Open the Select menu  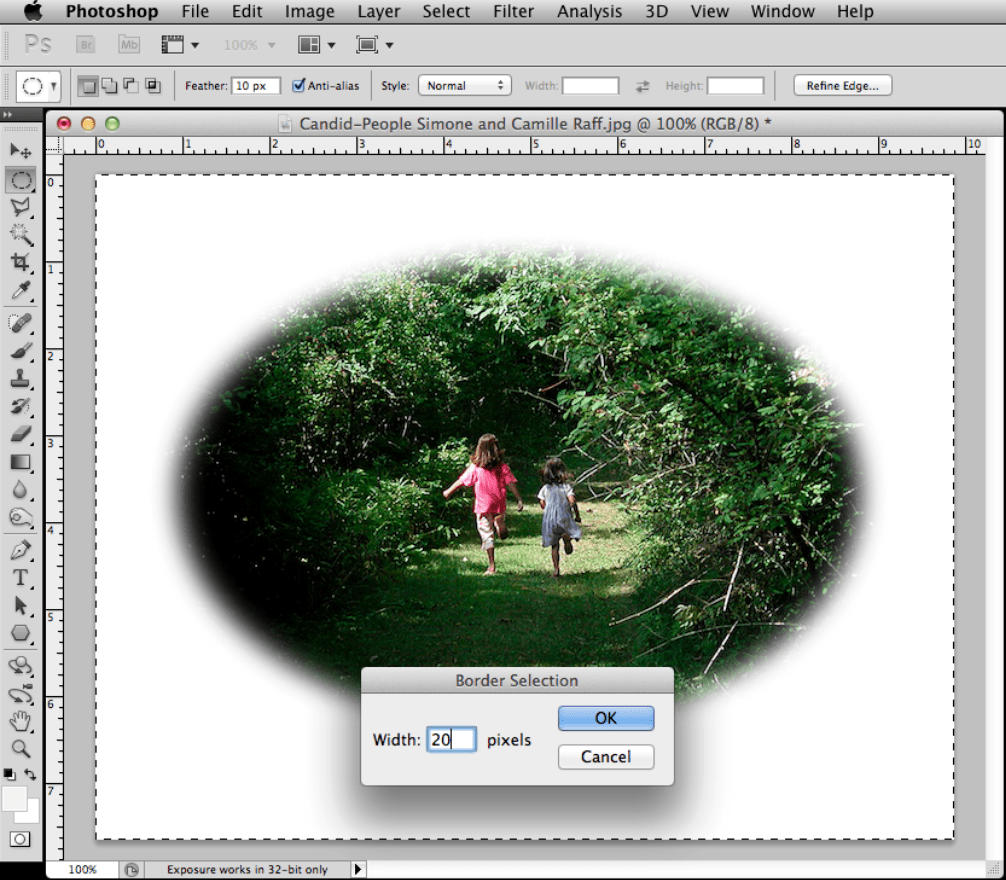(446, 12)
